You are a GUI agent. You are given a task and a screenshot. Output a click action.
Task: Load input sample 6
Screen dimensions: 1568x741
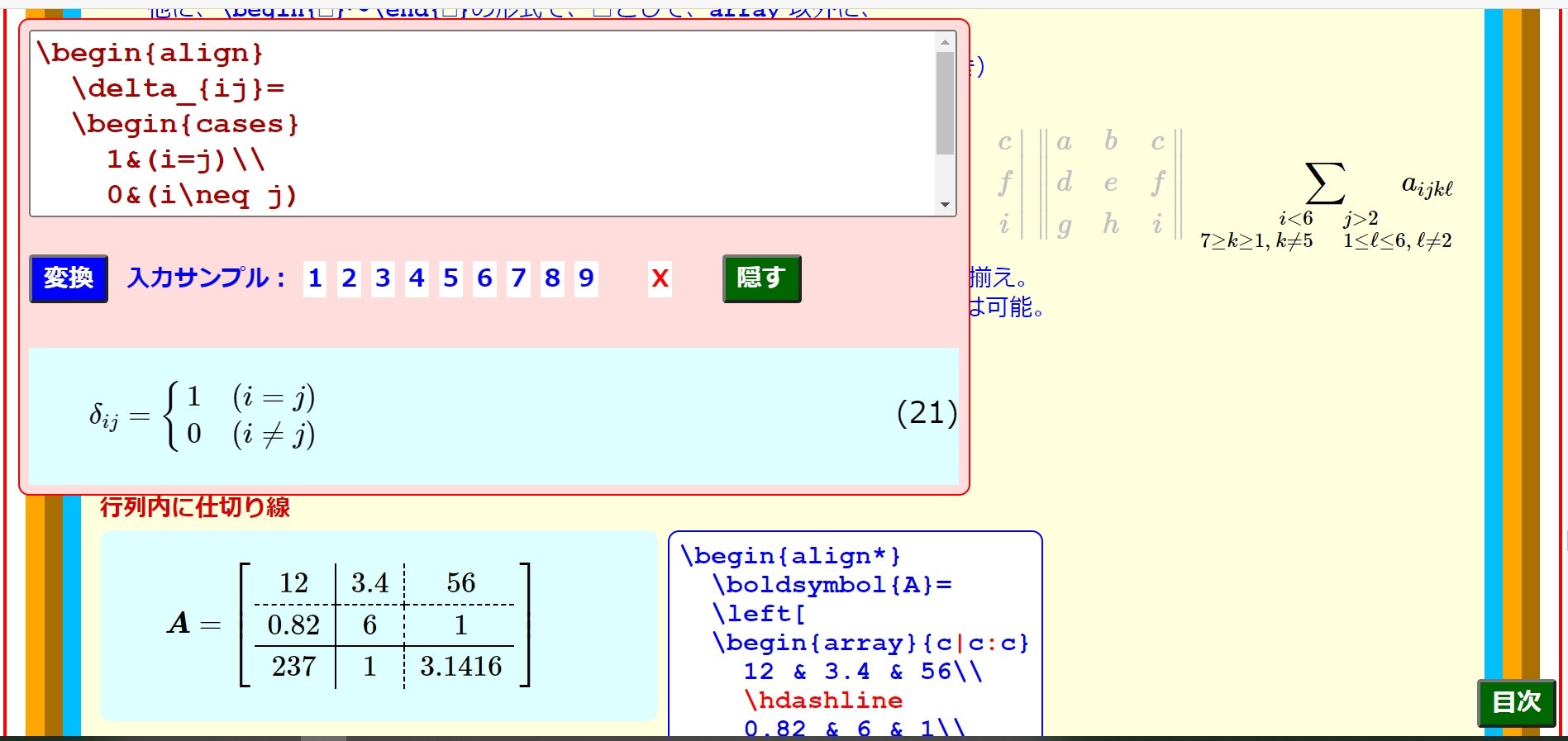(484, 278)
